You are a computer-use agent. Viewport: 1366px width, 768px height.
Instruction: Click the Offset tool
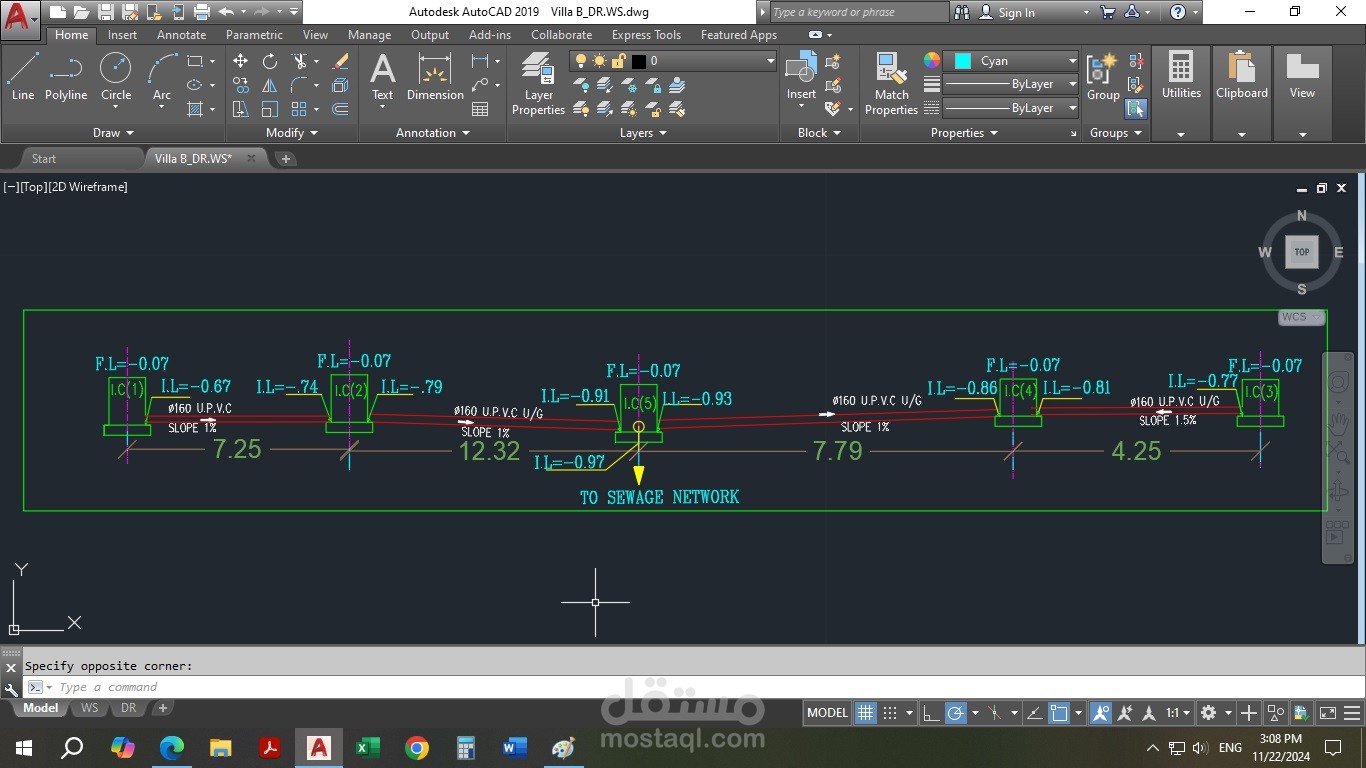[x=340, y=109]
